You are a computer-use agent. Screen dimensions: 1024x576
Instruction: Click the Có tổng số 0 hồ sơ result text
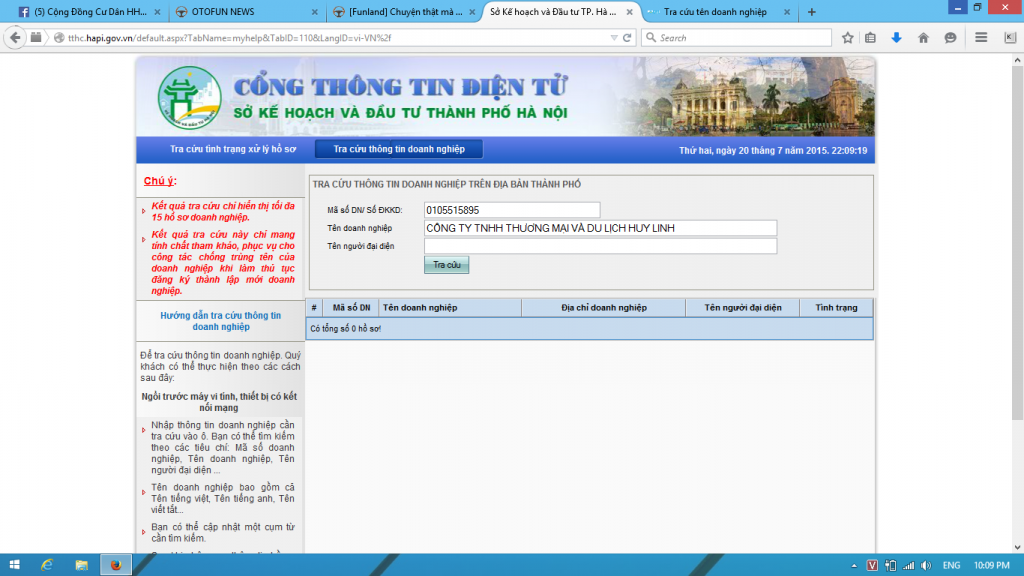pos(345,328)
